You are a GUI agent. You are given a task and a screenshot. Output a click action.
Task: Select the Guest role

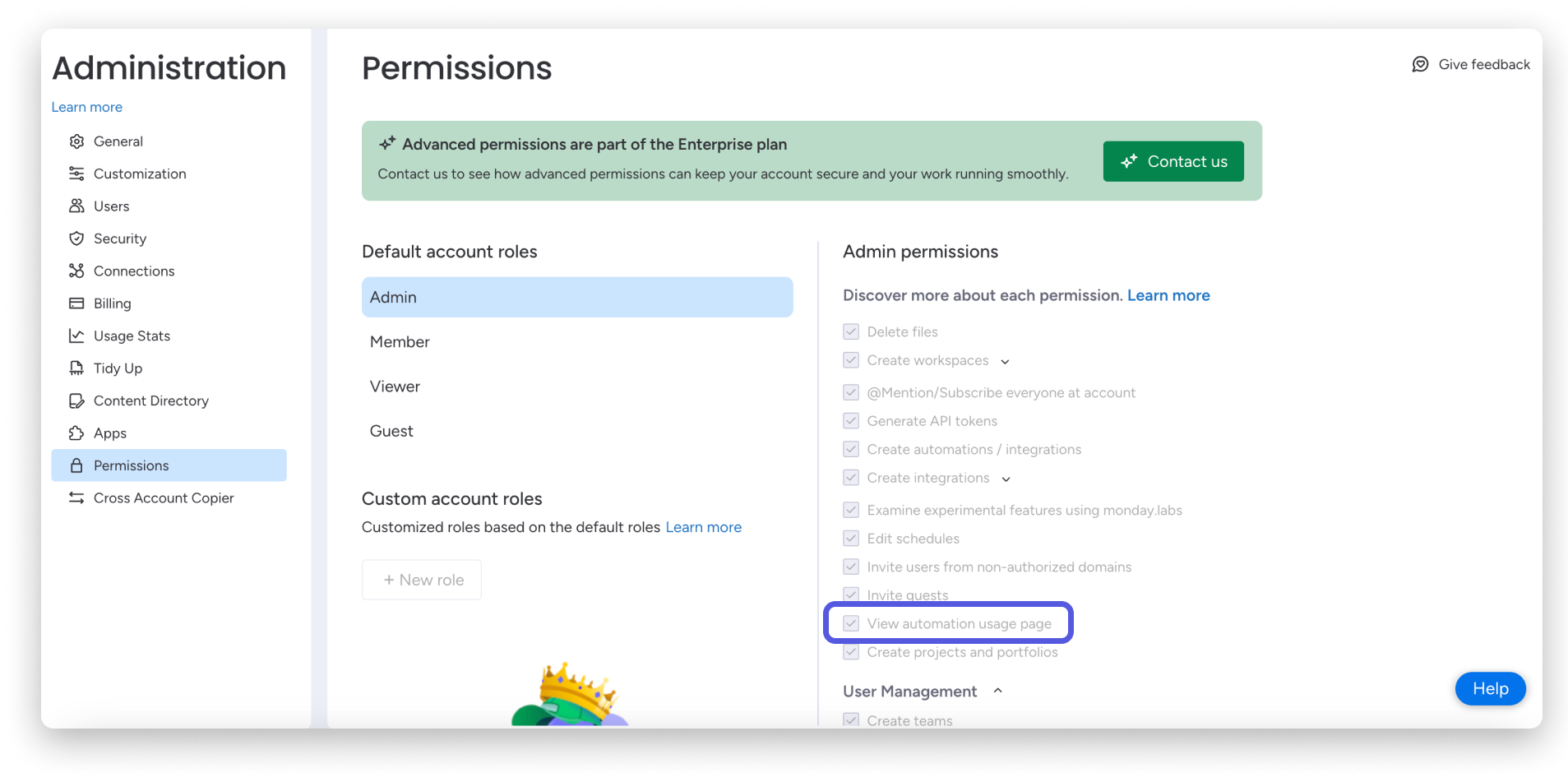tap(391, 431)
